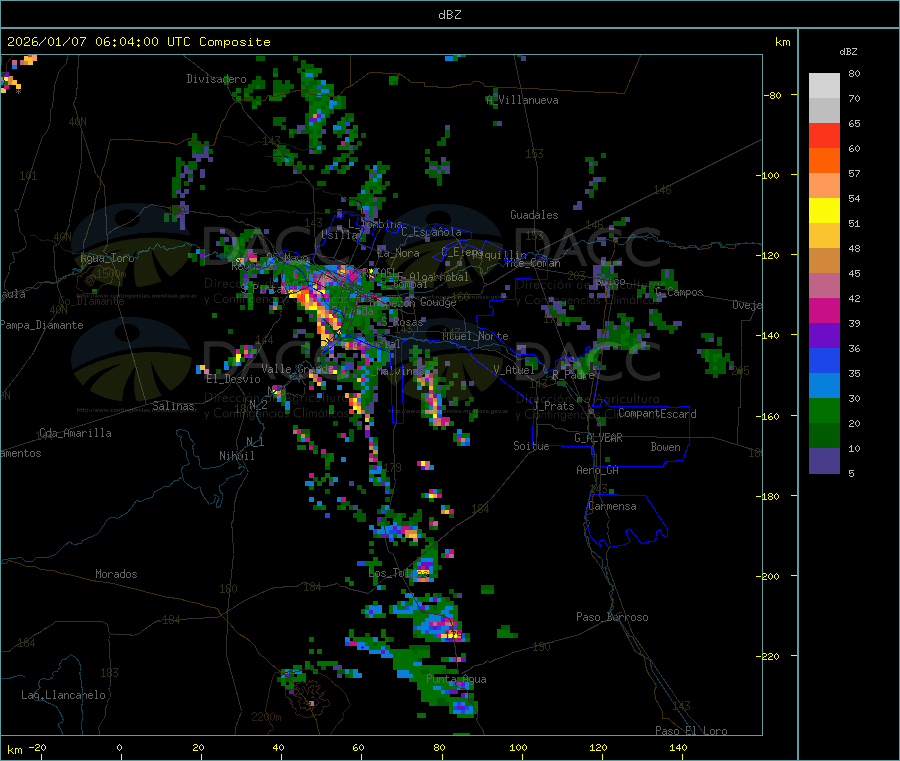Viewport: 900px width, 761px height.
Task: Click the A_Villanueva place label
Action: 522,100
